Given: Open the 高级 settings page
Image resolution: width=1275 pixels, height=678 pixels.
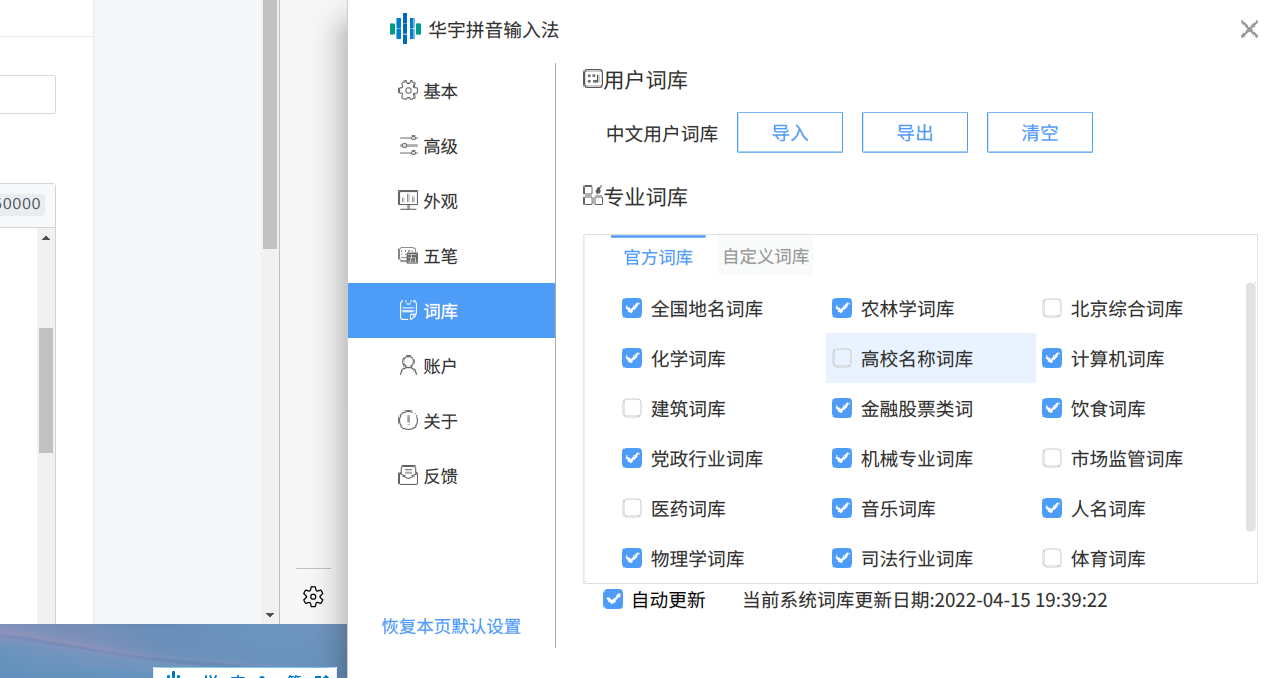Looking at the screenshot, I should click(x=451, y=146).
